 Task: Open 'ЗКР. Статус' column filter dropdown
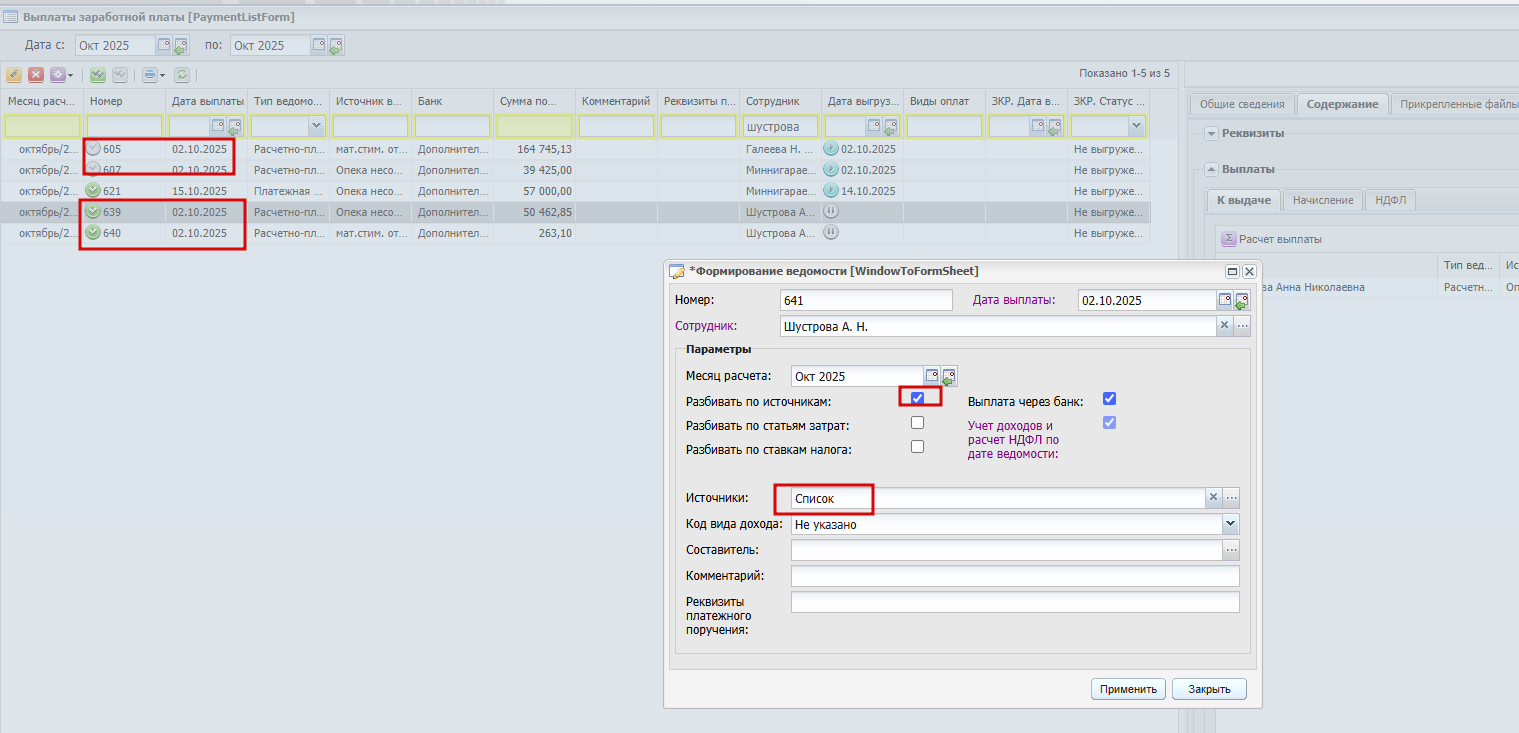(1137, 126)
